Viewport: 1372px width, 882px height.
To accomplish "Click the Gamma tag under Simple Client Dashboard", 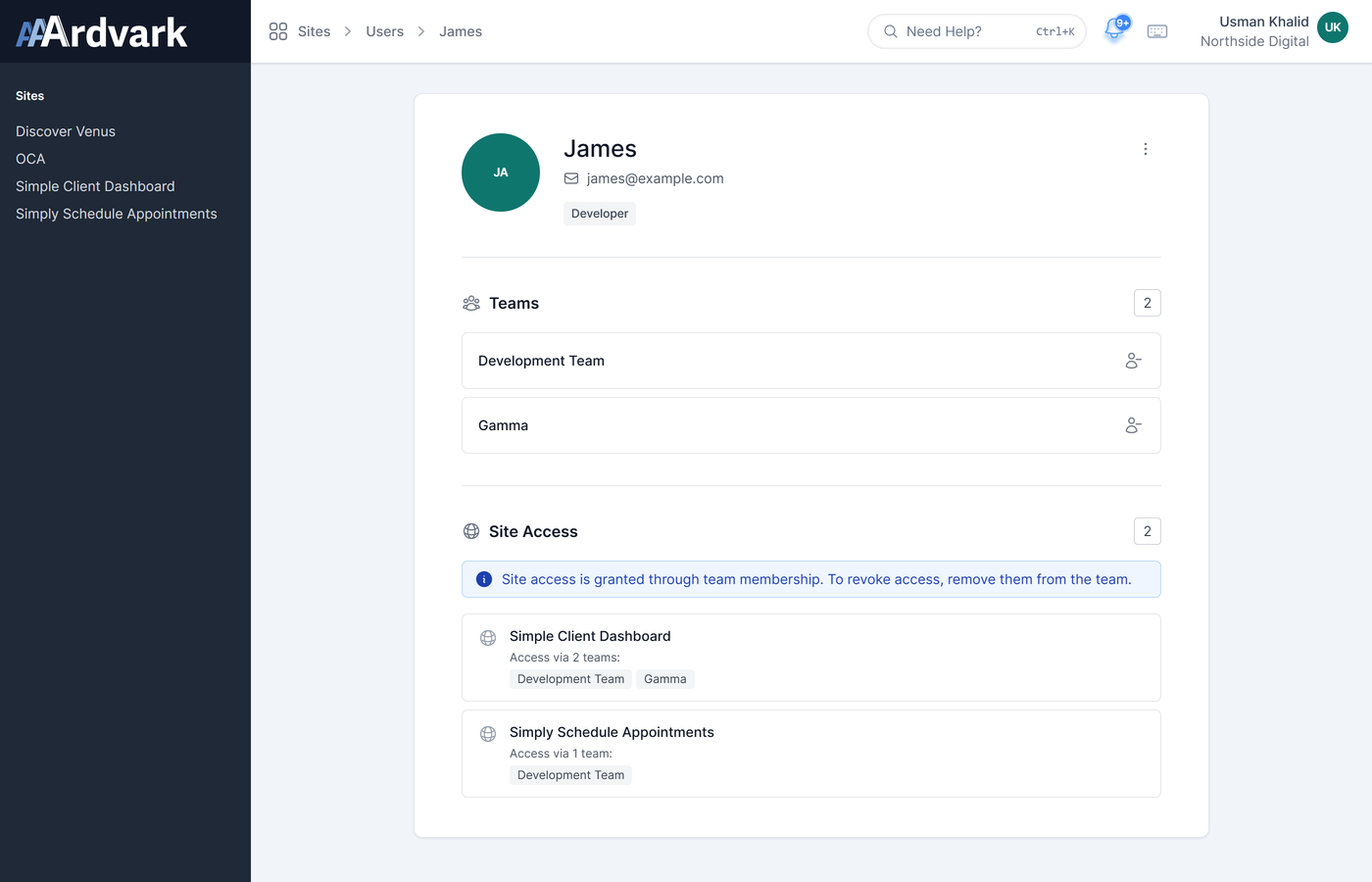I will pyautogui.click(x=665, y=679).
